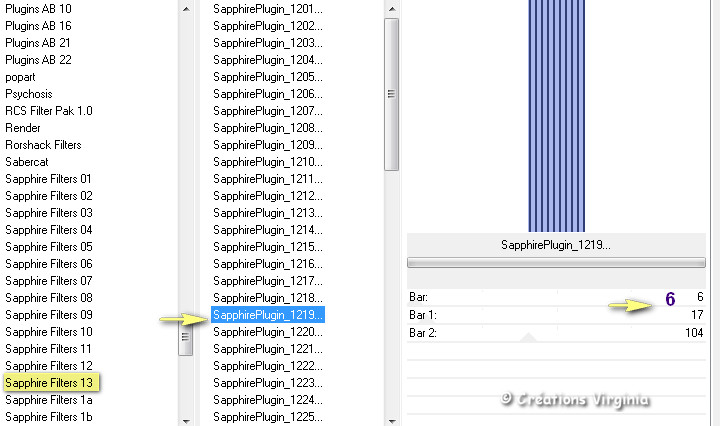The width and height of the screenshot is (720, 426).
Task: Choose SapphirePlugin_1203 filter
Action: coord(268,43)
